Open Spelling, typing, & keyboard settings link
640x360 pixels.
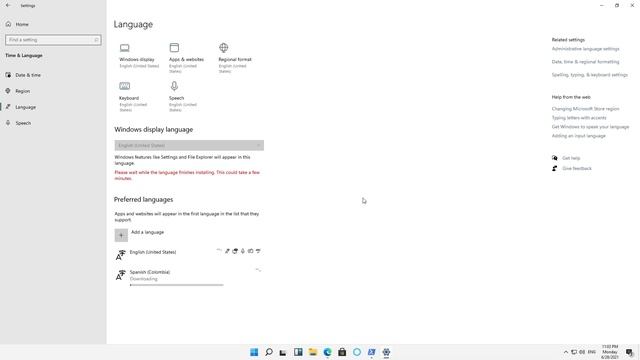coord(590,75)
